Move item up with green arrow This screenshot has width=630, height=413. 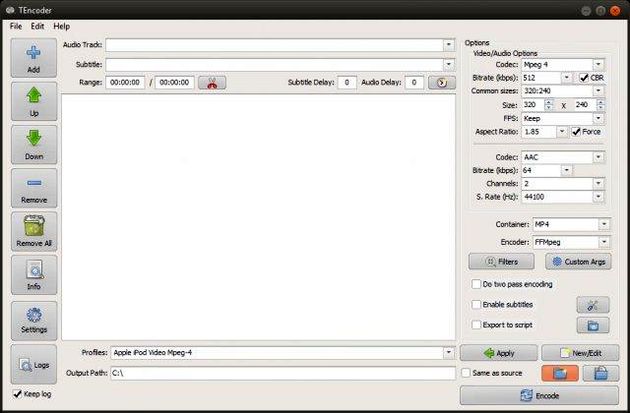34,104
